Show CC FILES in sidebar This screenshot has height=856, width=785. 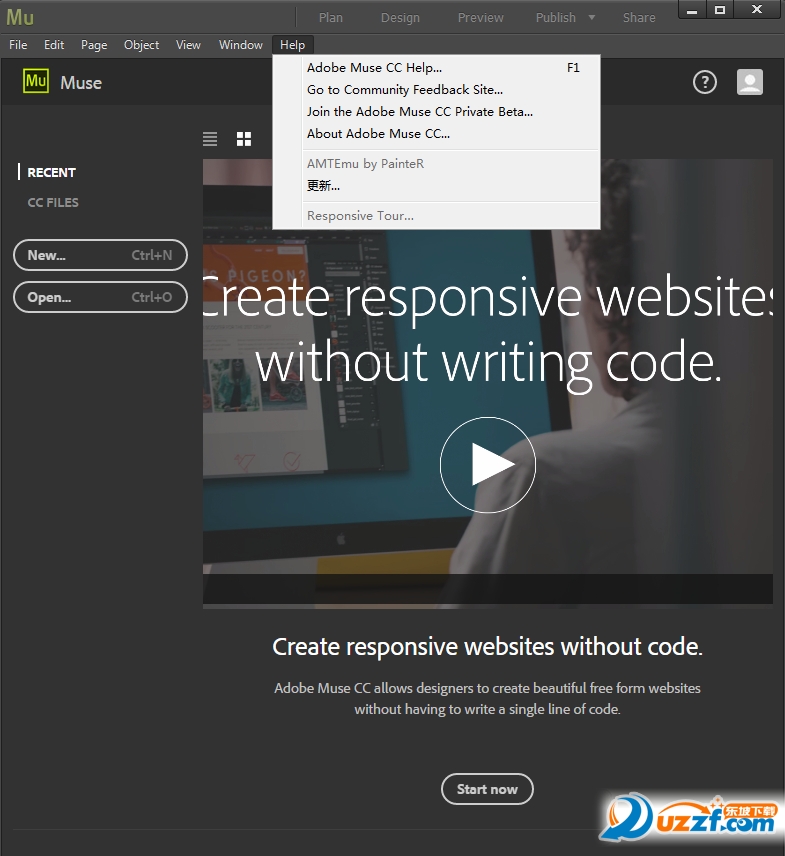pos(53,202)
